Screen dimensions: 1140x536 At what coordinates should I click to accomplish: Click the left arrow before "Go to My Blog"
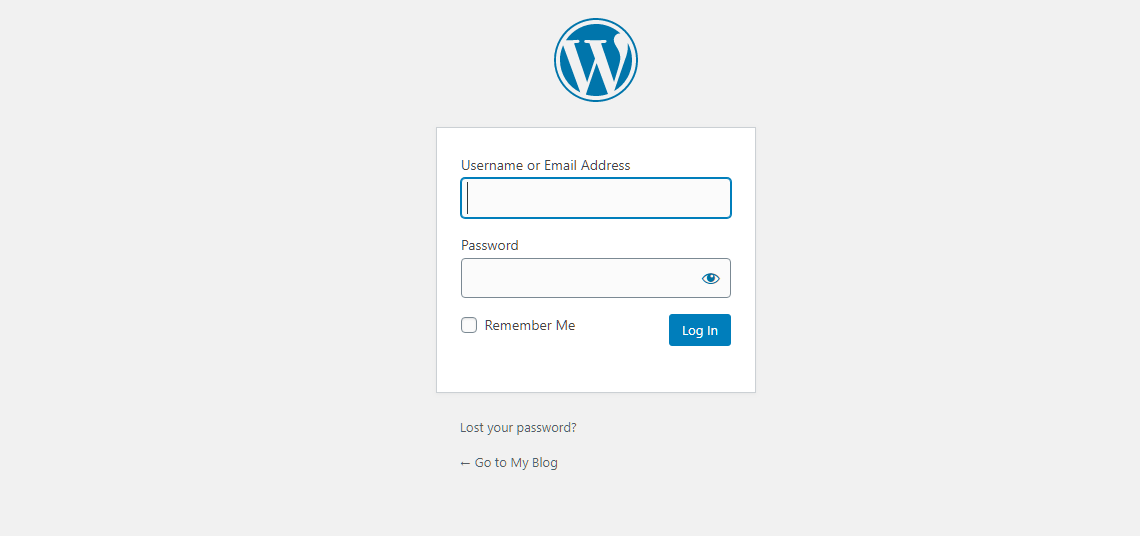(465, 463)
